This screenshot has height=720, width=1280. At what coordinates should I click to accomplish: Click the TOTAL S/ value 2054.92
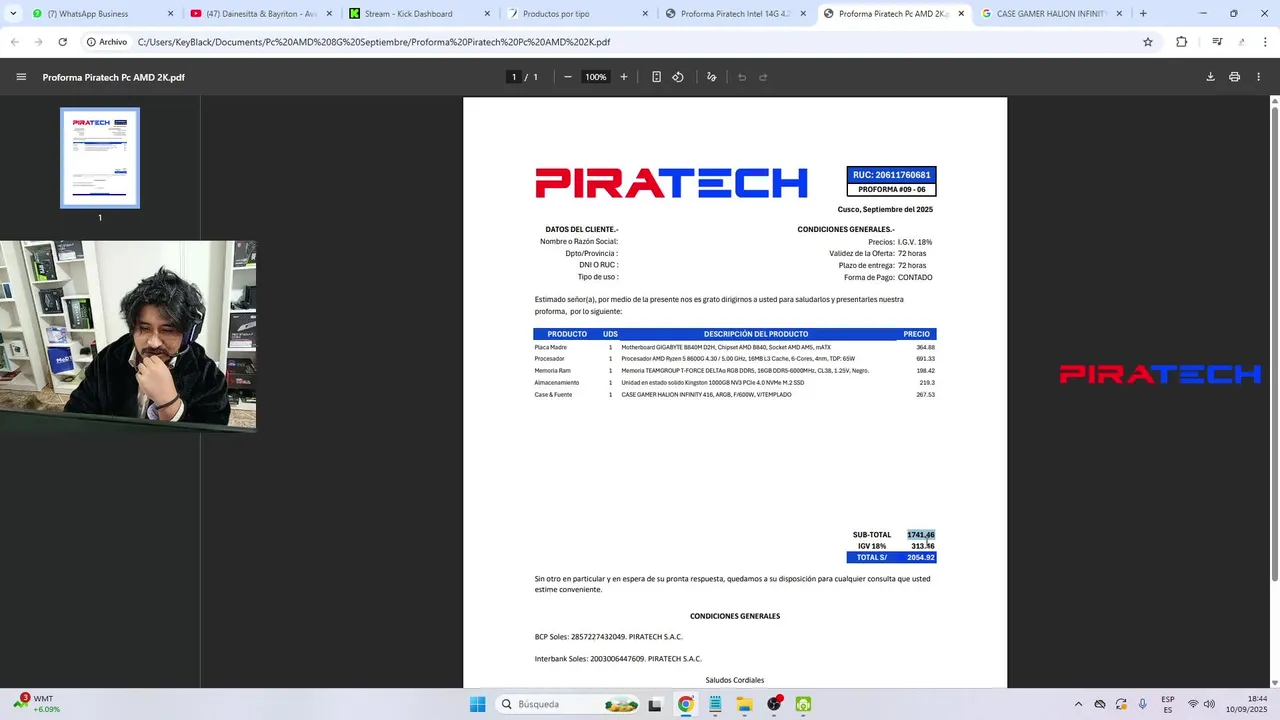pos(921,557)
